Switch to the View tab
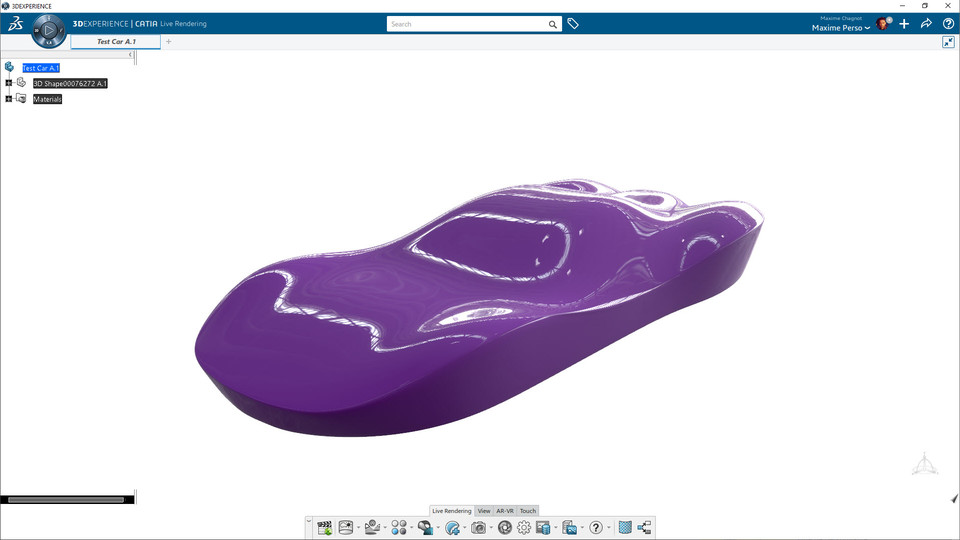This screenshot has width=960, height=540. click(x=484, y=511)
